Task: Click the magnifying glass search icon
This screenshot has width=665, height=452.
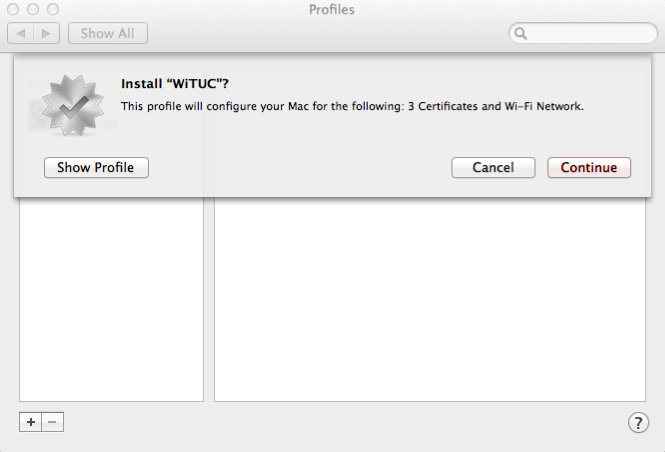Action: pos(520,34)
